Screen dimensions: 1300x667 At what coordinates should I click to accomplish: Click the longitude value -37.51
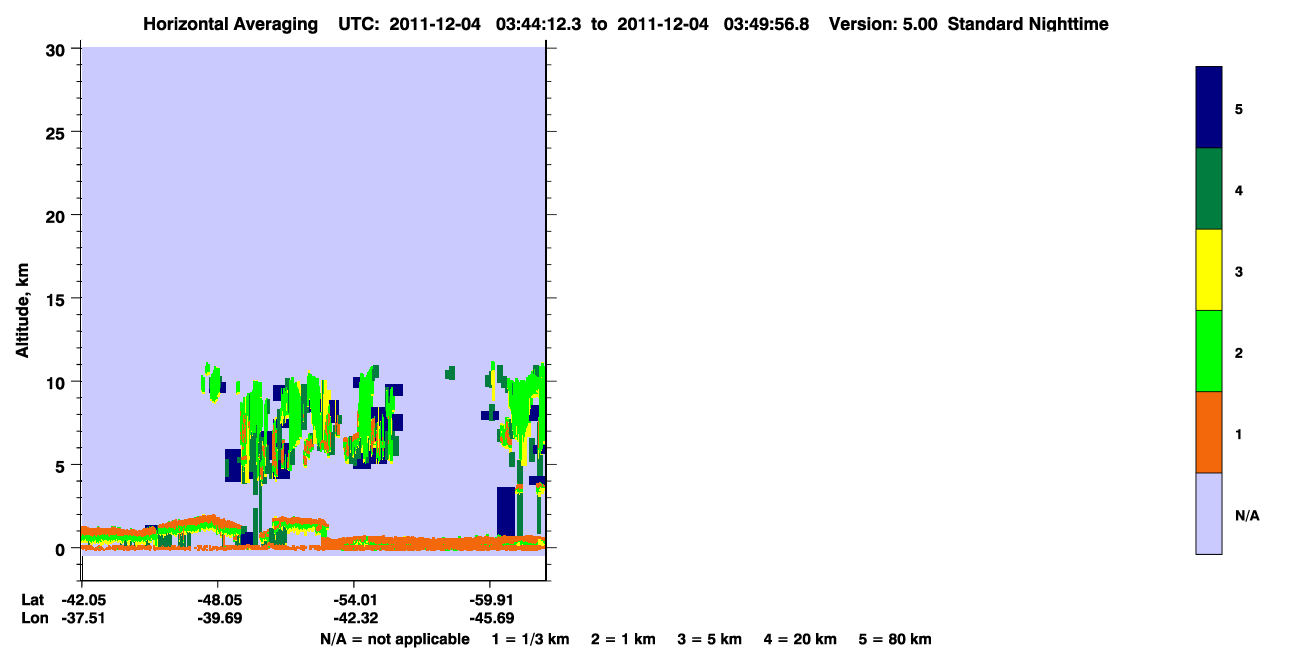tap(82, 619)
